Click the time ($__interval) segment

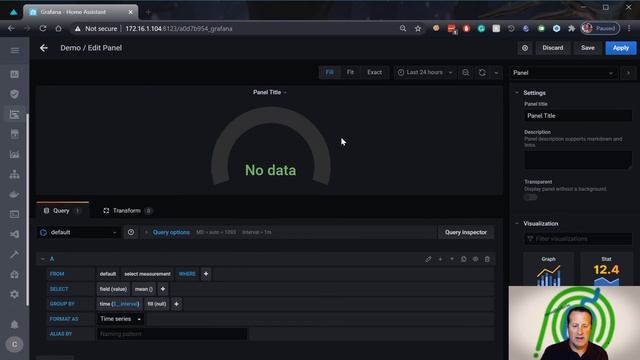119,304
